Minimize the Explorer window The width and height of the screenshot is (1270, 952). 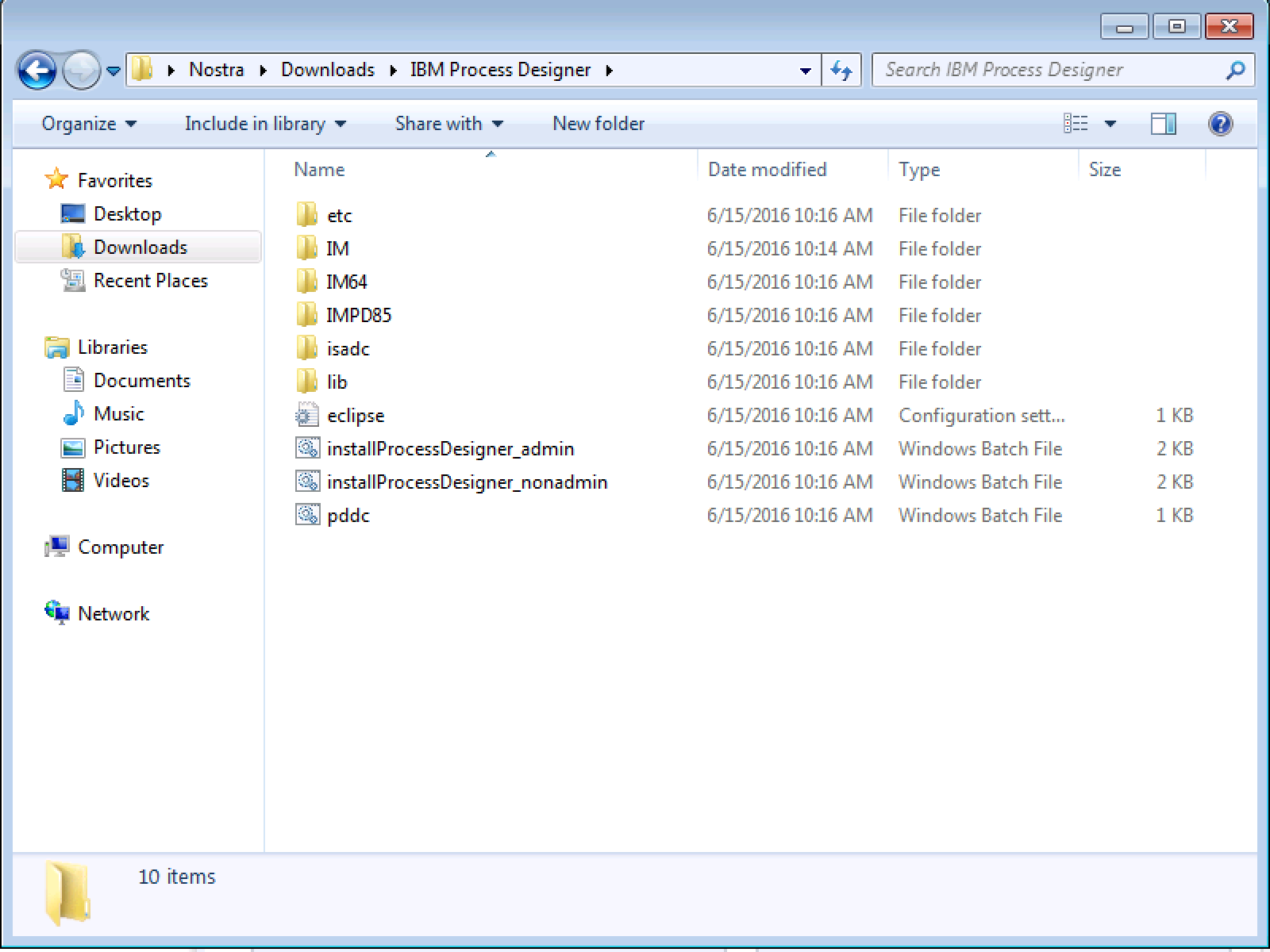pos(1125,28)
